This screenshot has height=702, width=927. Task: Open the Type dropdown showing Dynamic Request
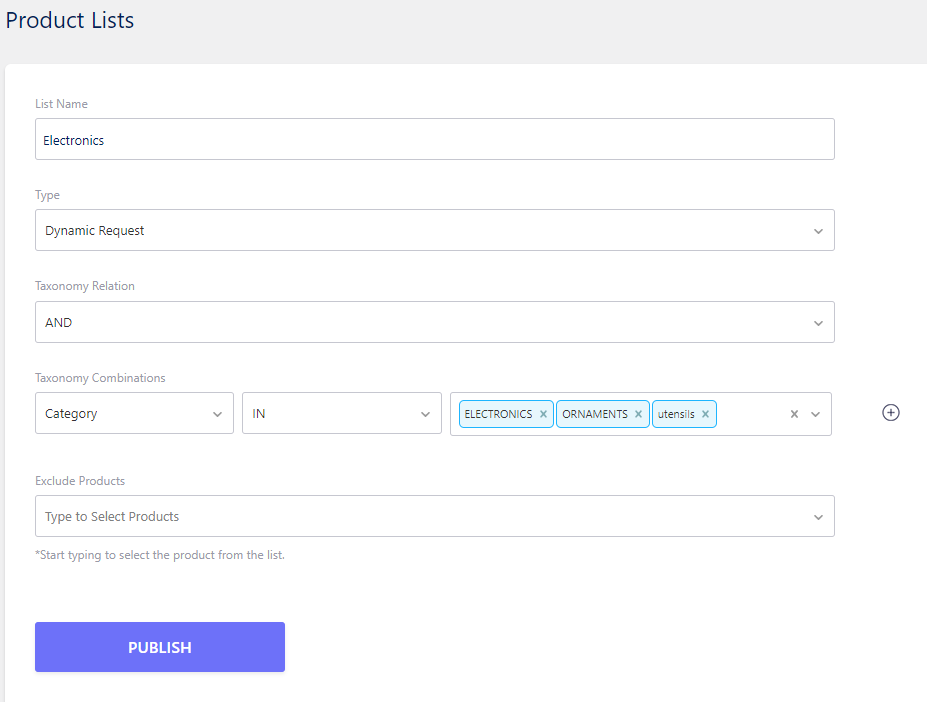[x=435, y=230]
